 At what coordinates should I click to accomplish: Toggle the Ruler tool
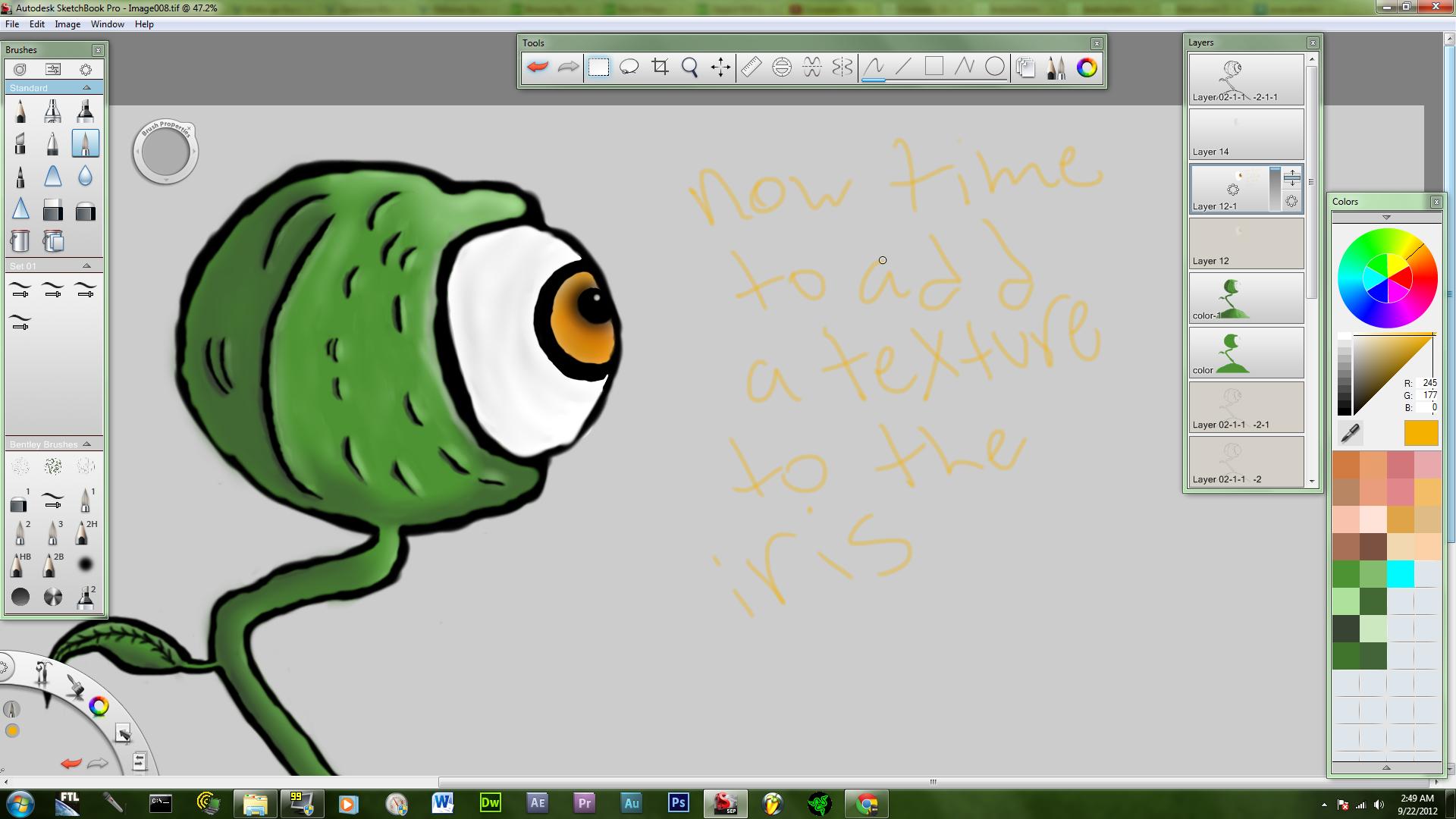751,67
